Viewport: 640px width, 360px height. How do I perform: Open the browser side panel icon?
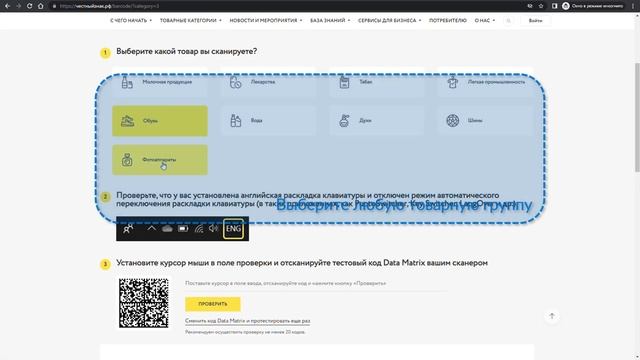click(554, 6)
